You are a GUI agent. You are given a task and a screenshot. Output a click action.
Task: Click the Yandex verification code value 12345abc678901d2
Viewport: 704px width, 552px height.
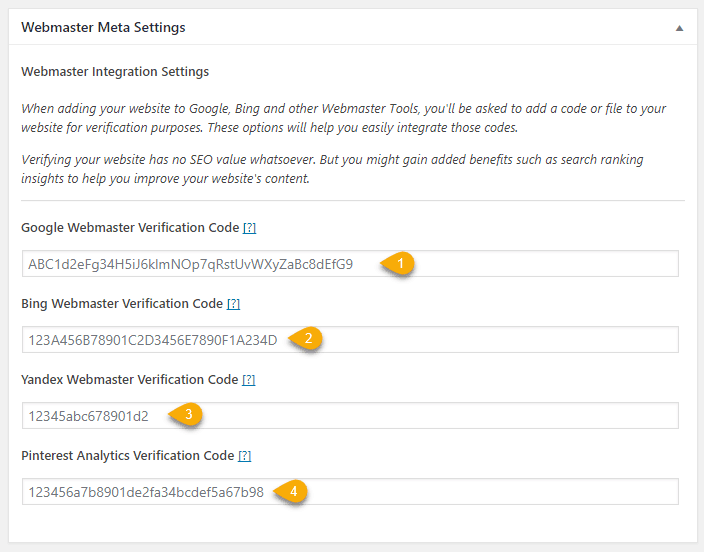pyautogui.click(x=89, y=416)
